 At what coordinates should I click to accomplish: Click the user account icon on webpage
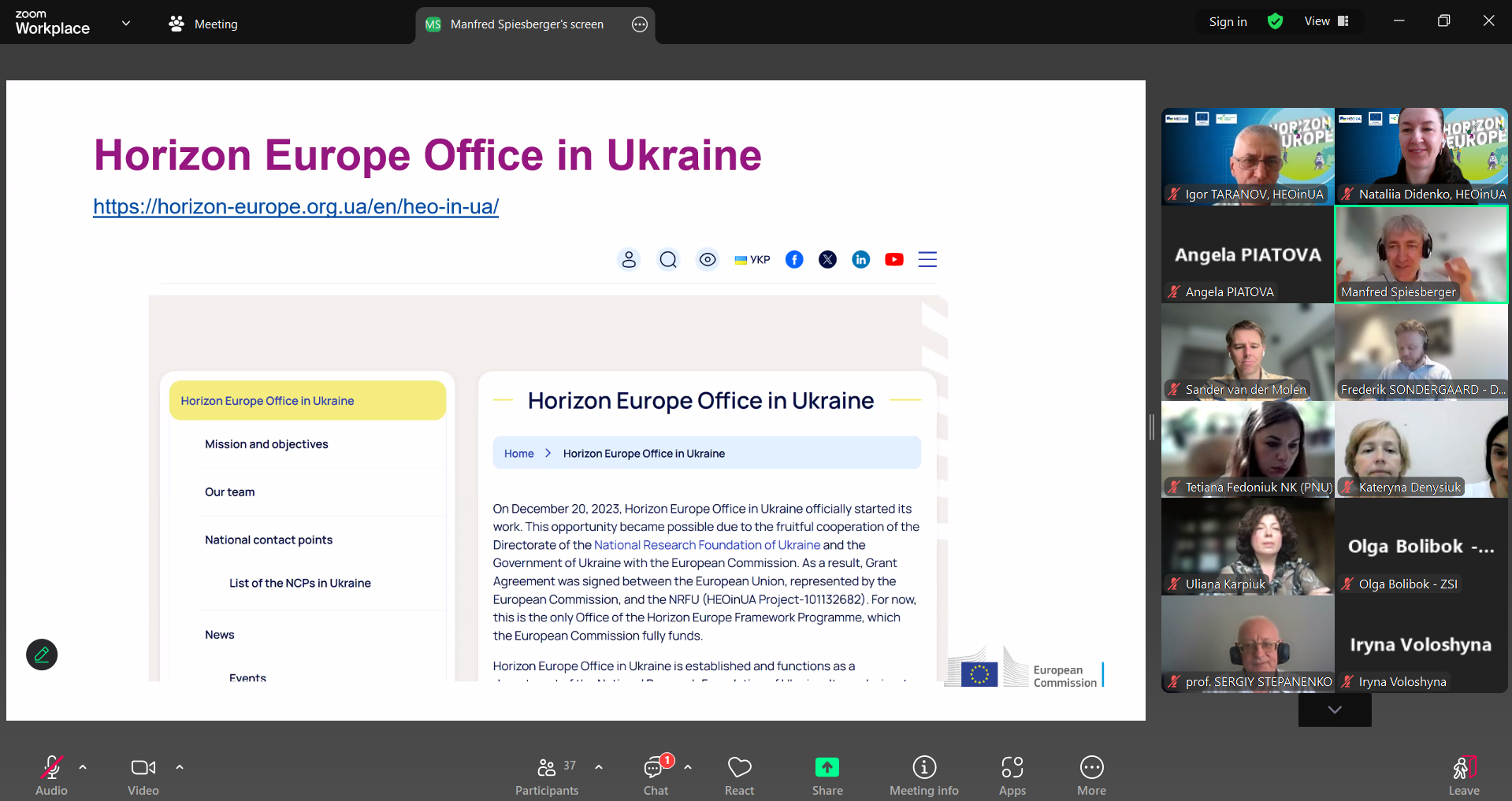[629, 259]
